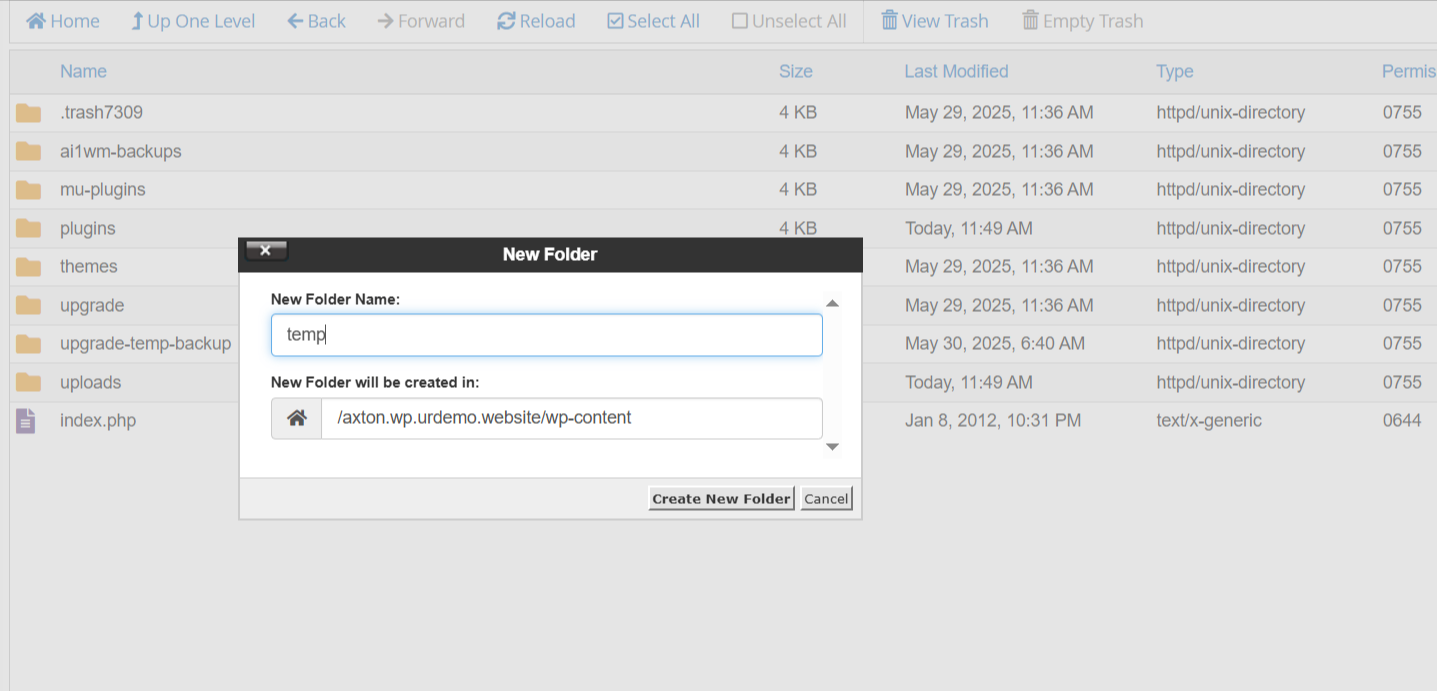Select the upgrade folder icon

click(x=28, y=305)
